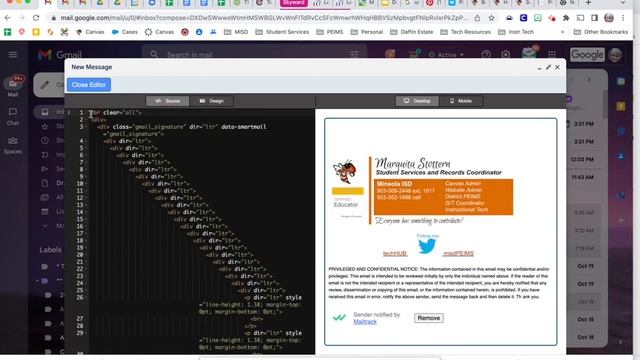
Task: Switch to the Source tab
Action: click(x=168, y=101)
